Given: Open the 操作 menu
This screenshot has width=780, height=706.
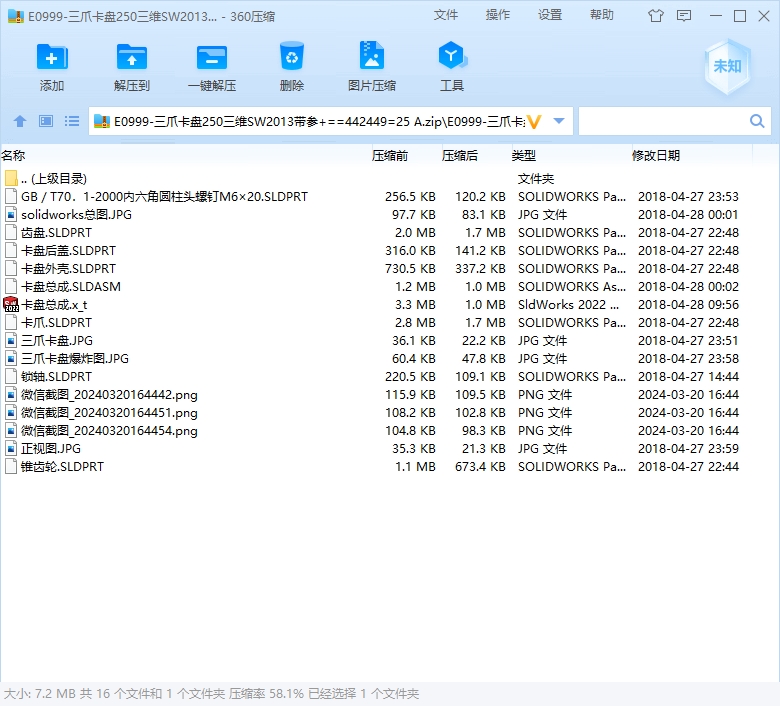Looking at the screenshot, I should (x=498, y=15).
